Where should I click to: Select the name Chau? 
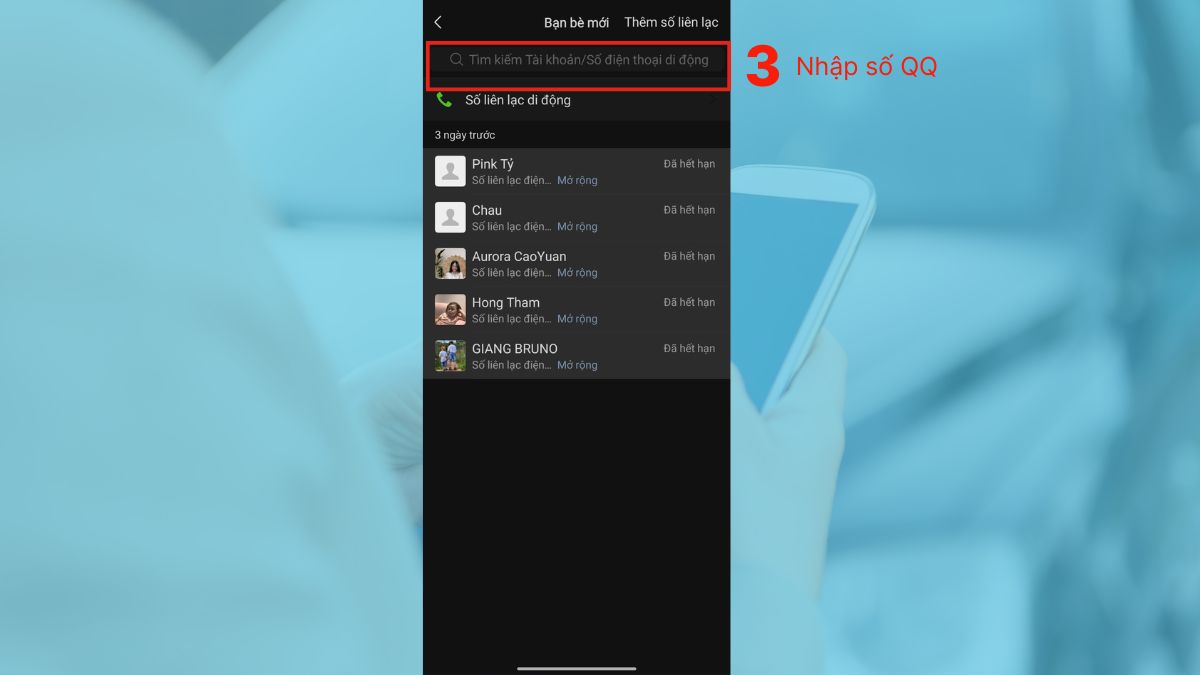[x=487, y=210]
